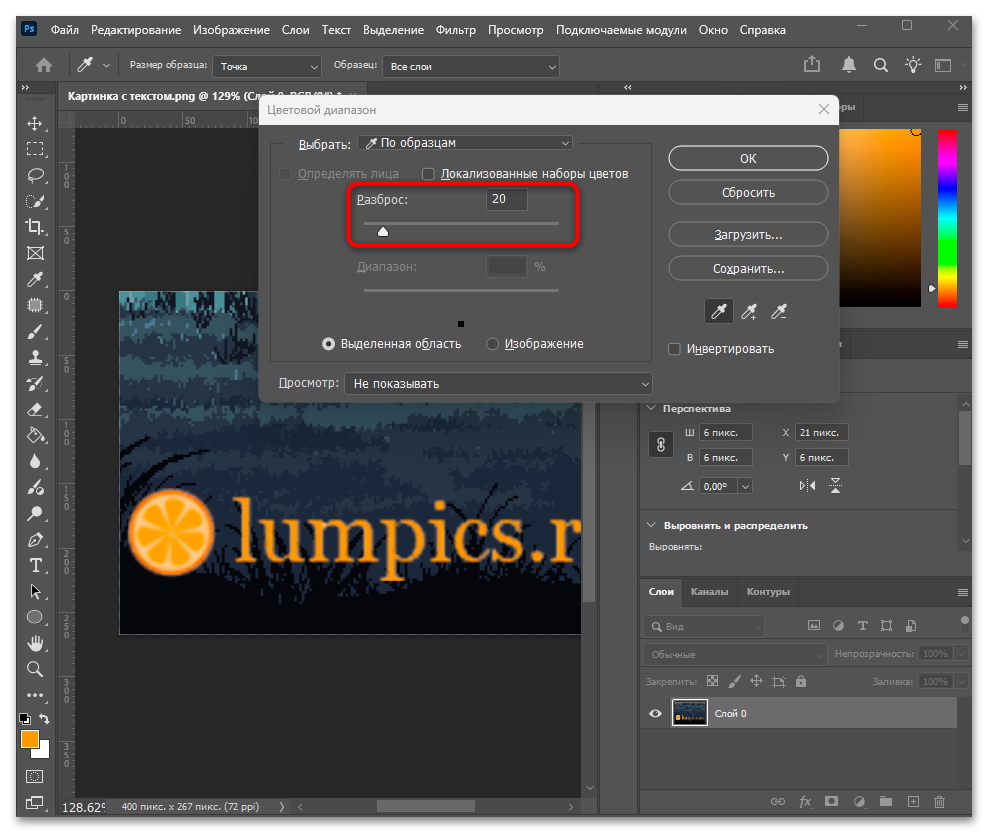This screenshot has height=833, width=988.
Task: Click the Share icon in options bar
Action: [812, 64]
